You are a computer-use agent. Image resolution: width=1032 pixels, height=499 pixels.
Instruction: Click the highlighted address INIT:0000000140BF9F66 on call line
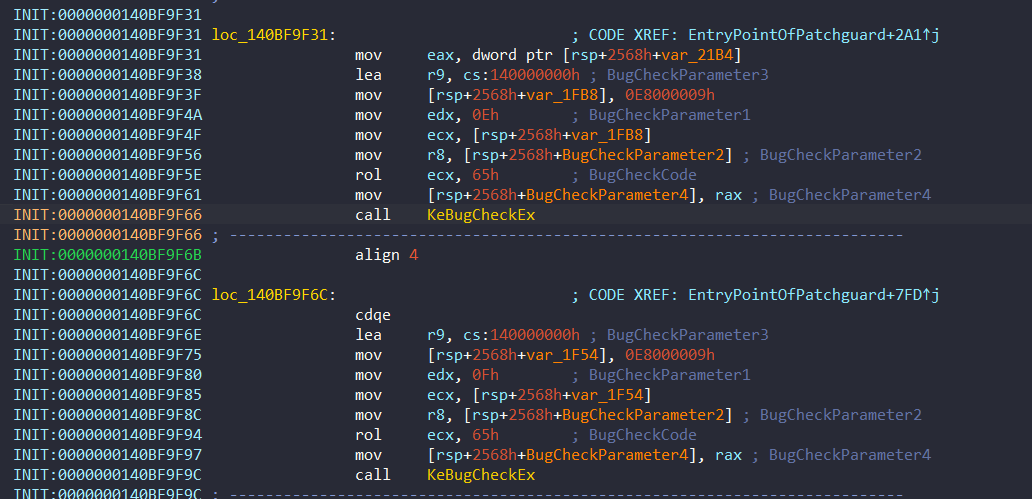(x=107, y=215)
